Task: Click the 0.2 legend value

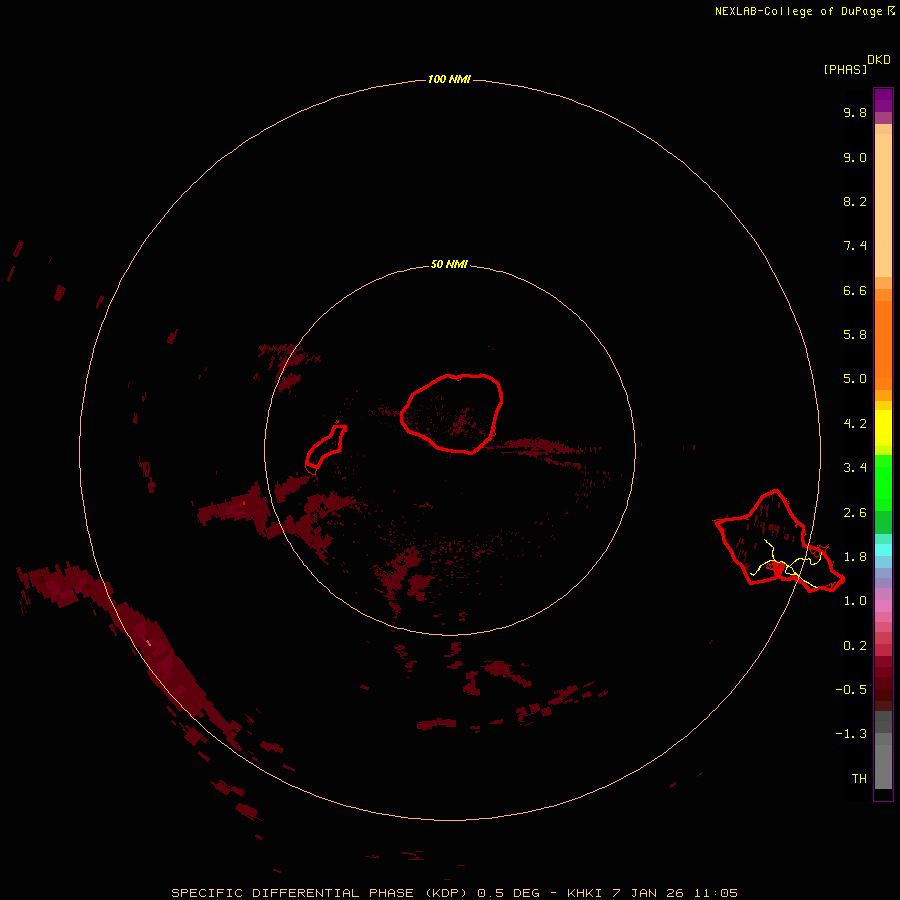Action: point(855,646)
